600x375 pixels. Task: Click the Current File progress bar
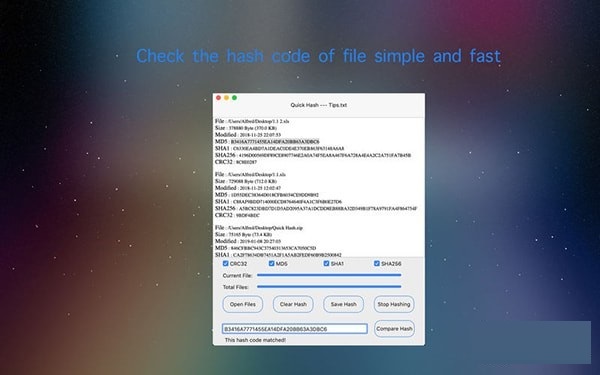point(329,275)
